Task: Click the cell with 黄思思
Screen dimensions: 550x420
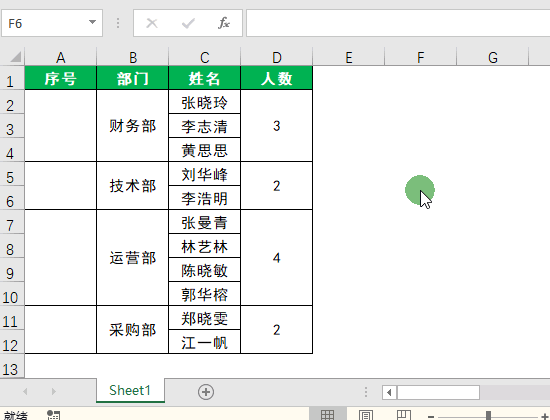Action: (204, 150)
